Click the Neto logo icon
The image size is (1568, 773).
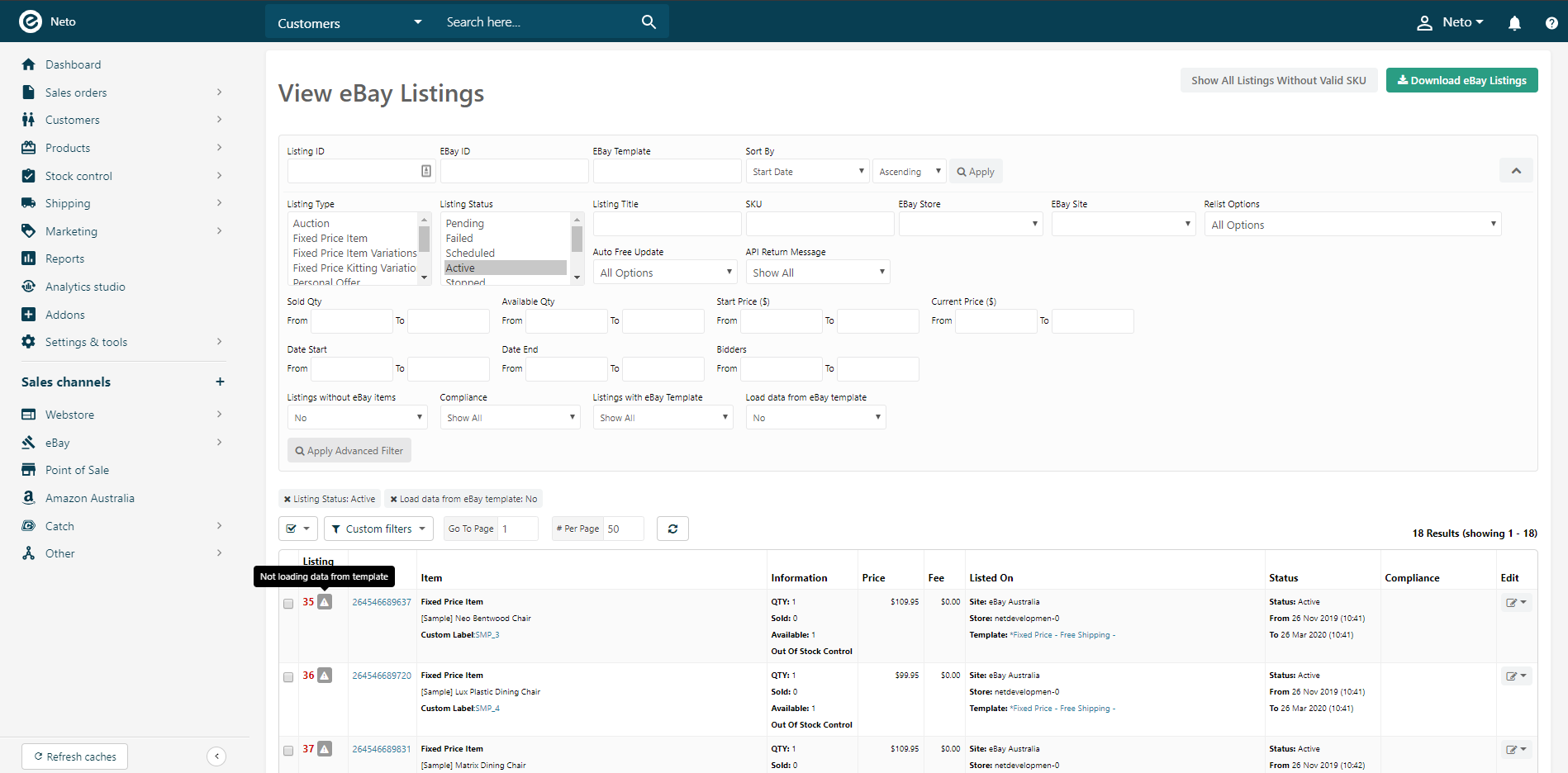[31, 21]
